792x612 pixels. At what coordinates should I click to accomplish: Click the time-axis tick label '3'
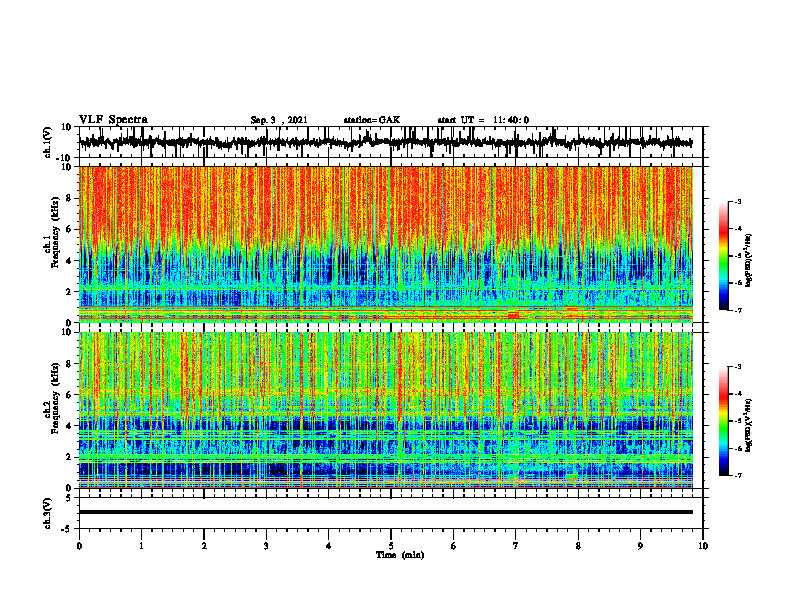pyautogui.click(x=266, y=546)
